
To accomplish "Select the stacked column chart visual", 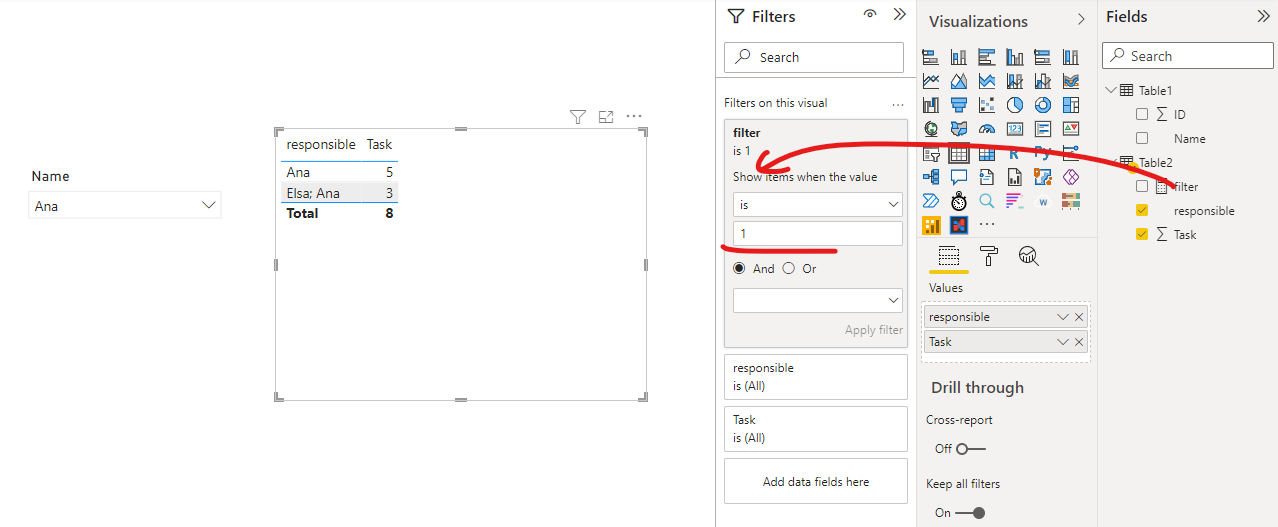I will [x=959, y=57].
